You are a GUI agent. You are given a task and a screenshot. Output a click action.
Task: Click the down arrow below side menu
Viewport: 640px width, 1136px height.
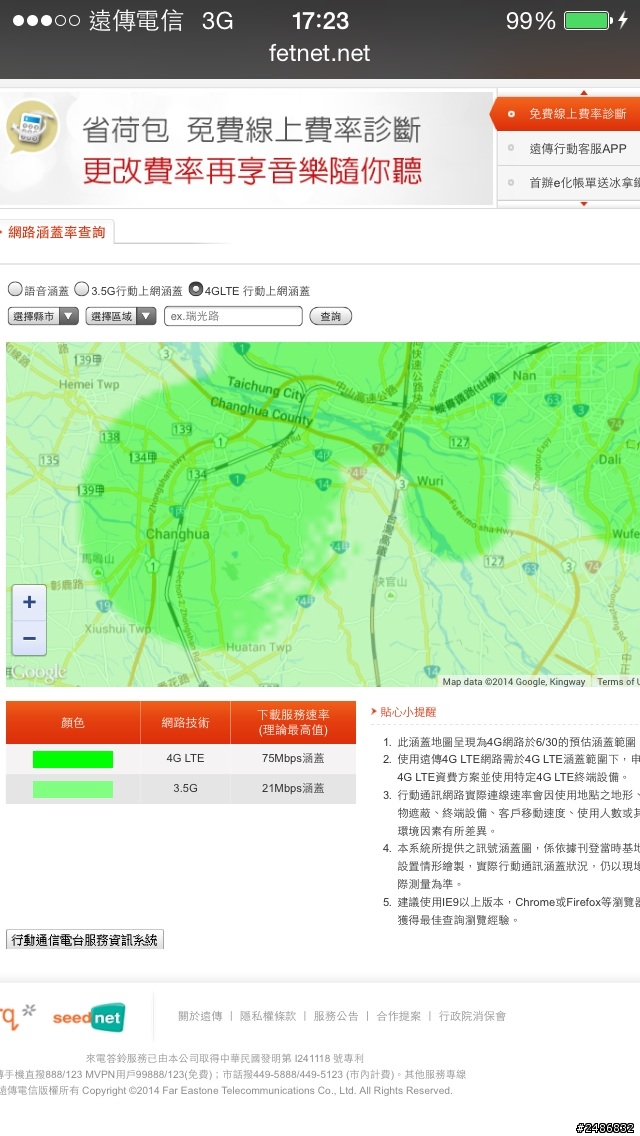point(584,204)
